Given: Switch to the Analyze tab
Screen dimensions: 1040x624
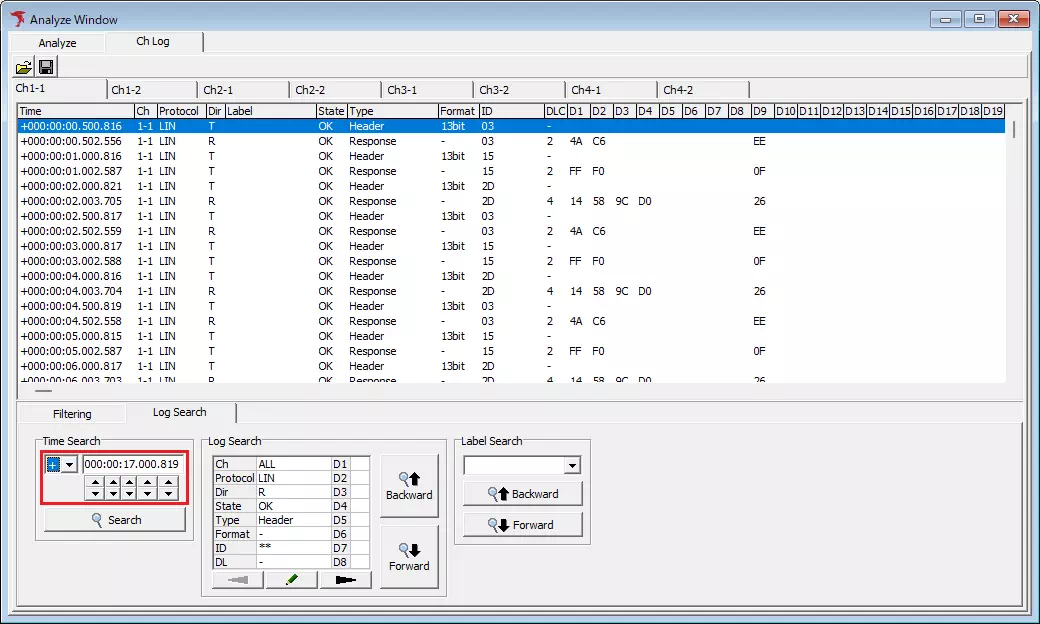Looking at the screenshot, I should [x=57, y=42].
